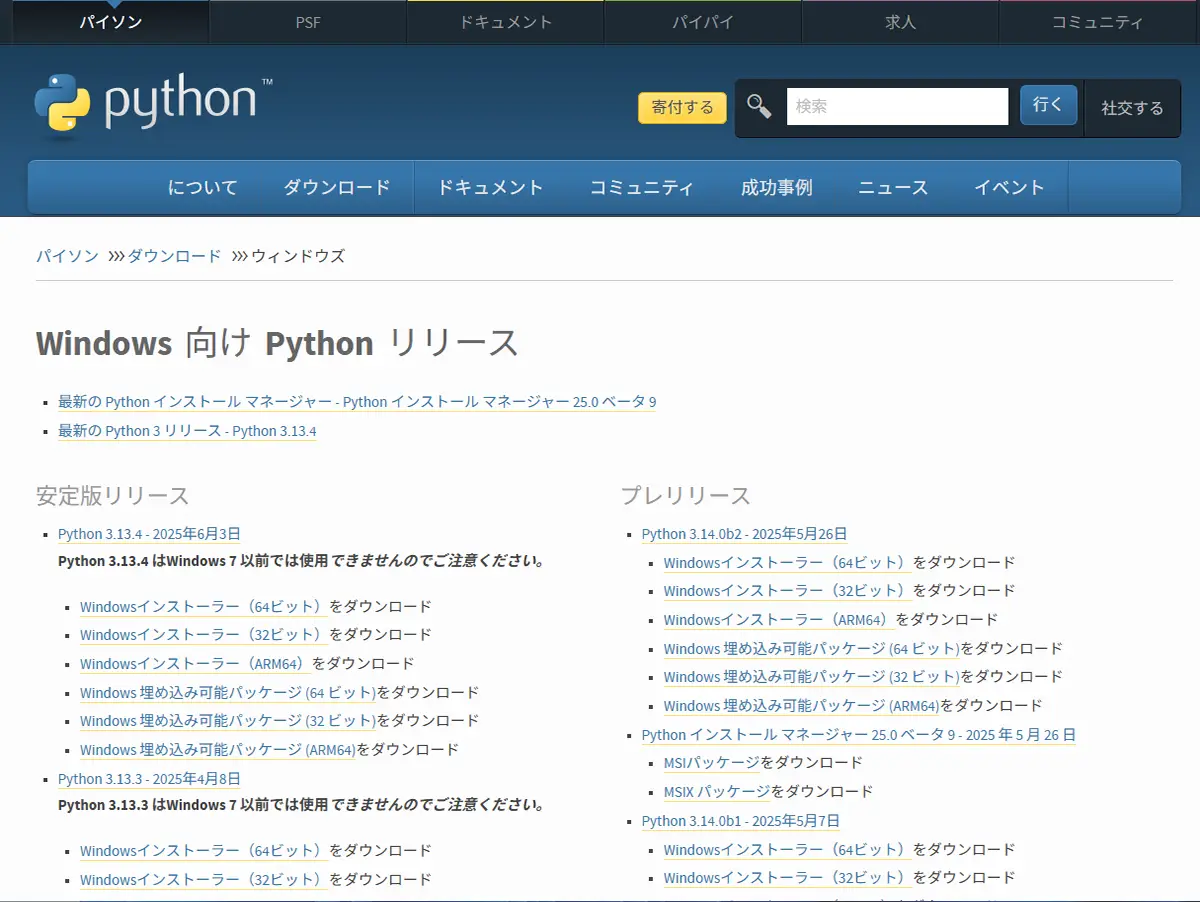The image size is (1200, 902).
Task: Select the 求人 top tab
Action: tap(900, 22)
